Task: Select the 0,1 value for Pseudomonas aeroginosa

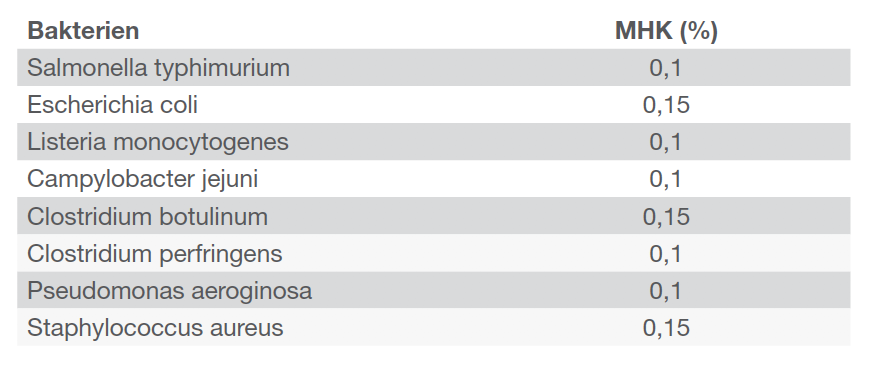Action: (665, 291)
